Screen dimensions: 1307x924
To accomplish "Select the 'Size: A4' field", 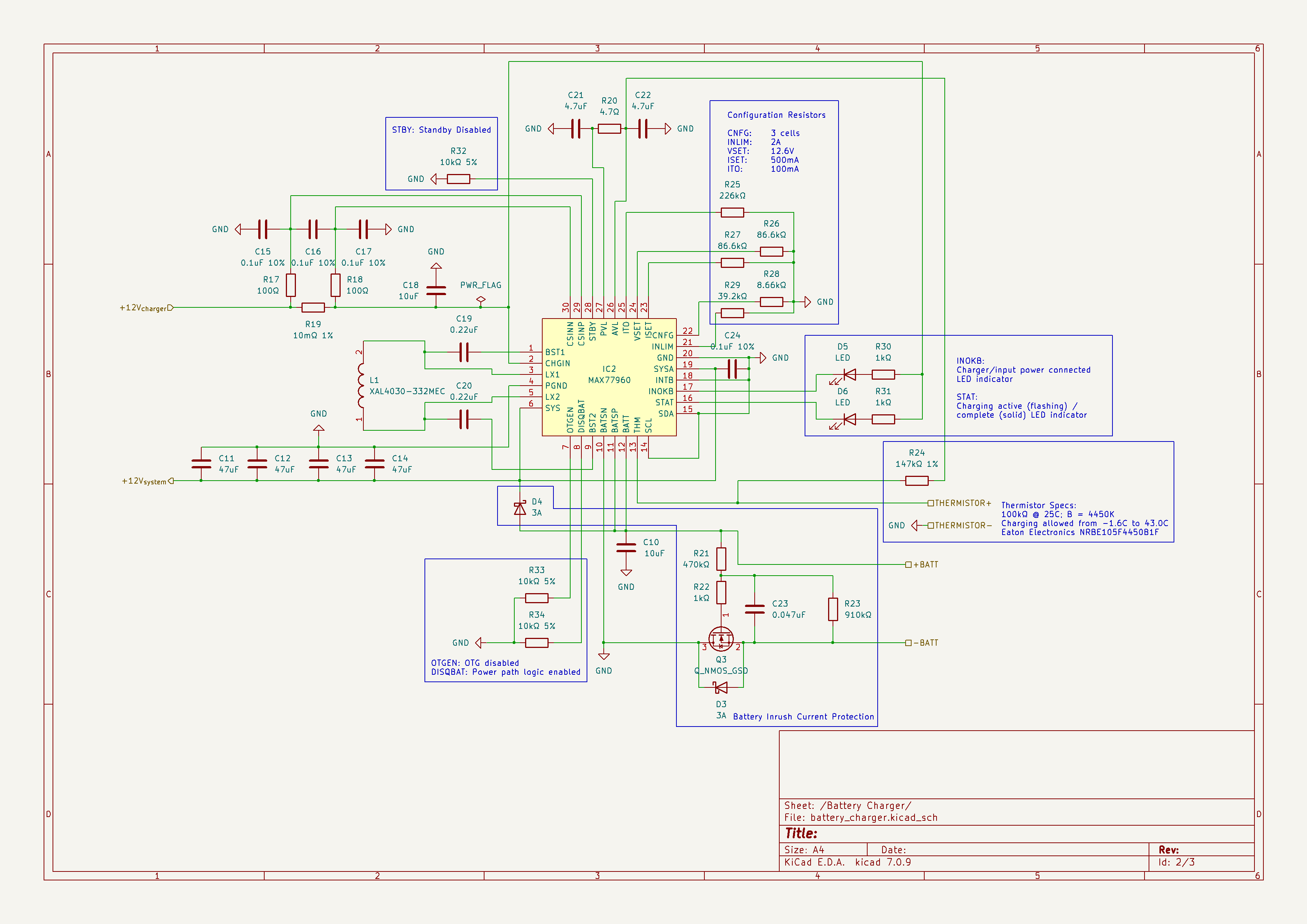I will point(804,850).
